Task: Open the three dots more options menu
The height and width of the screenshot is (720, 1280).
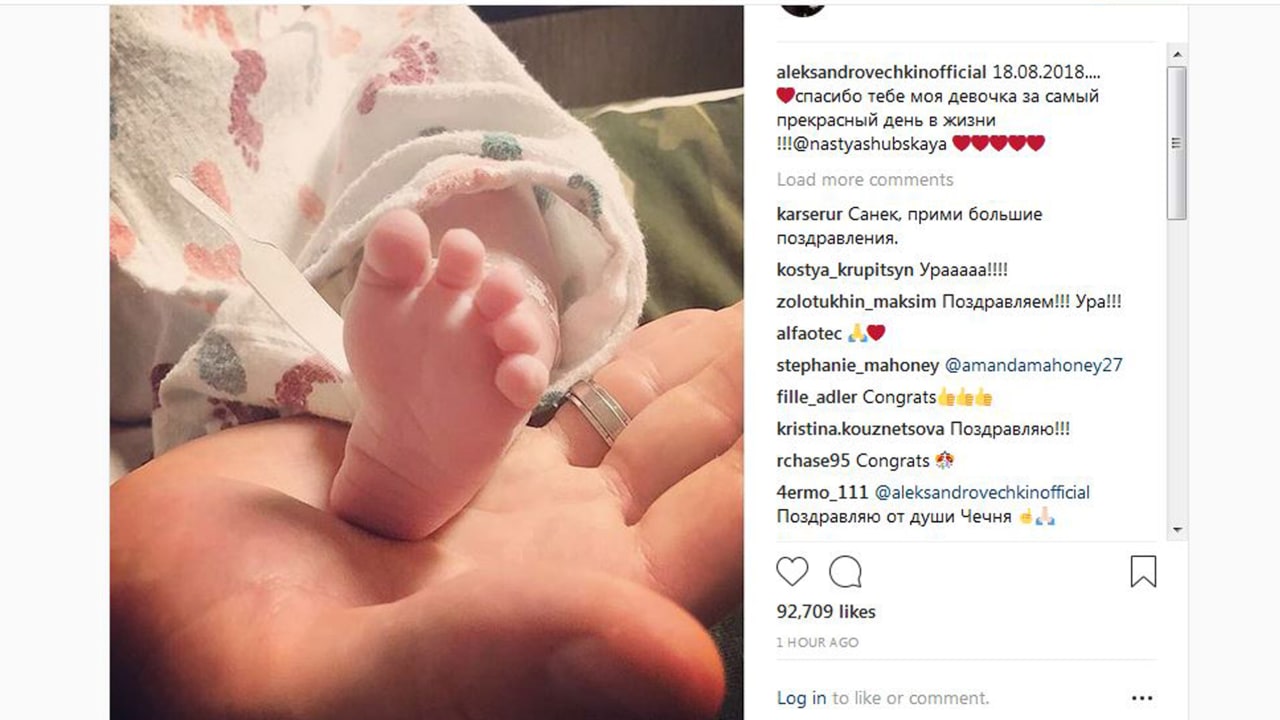Action: [x=1142, y=698]
